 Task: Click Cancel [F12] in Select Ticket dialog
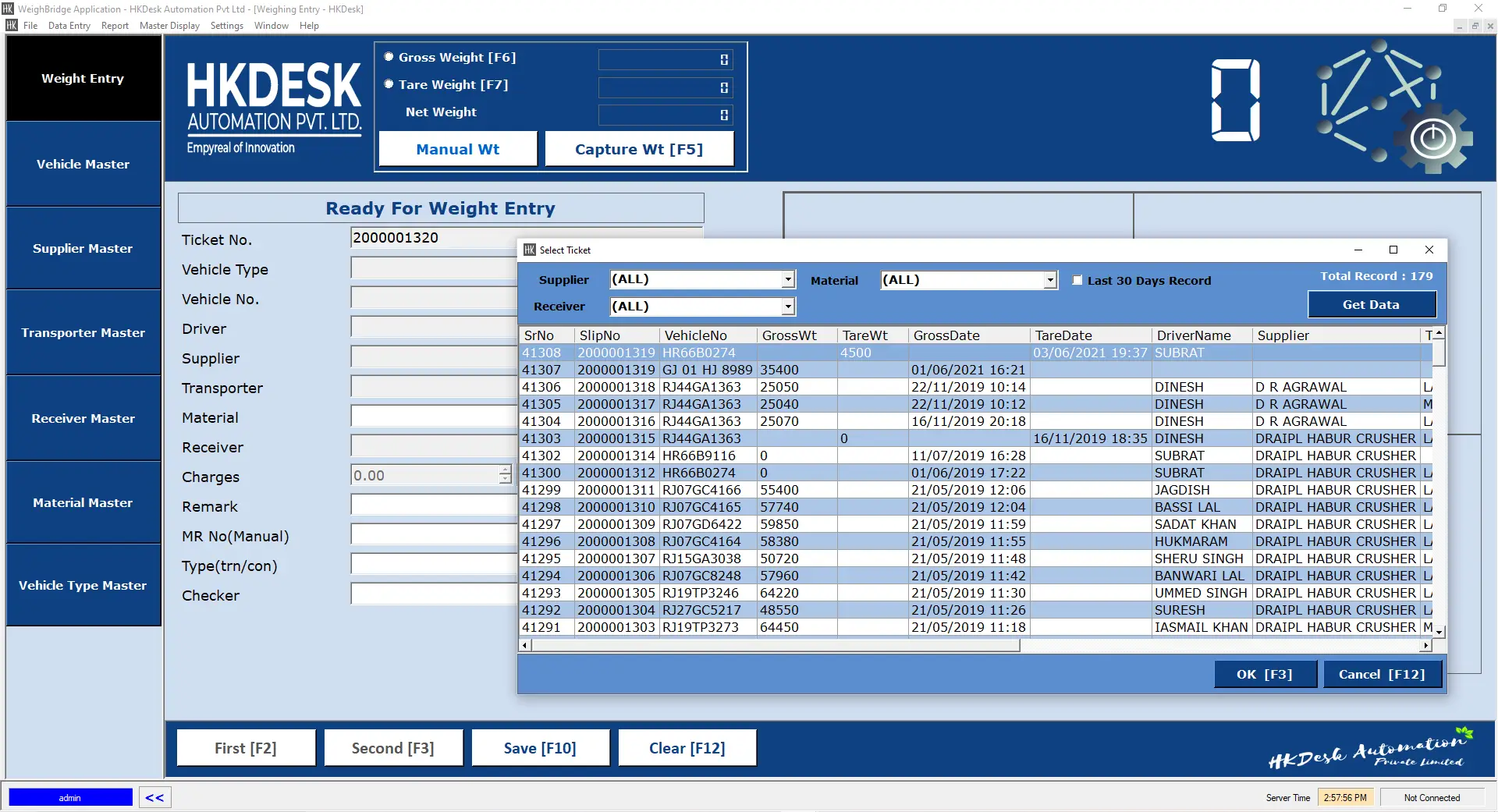1382,674
